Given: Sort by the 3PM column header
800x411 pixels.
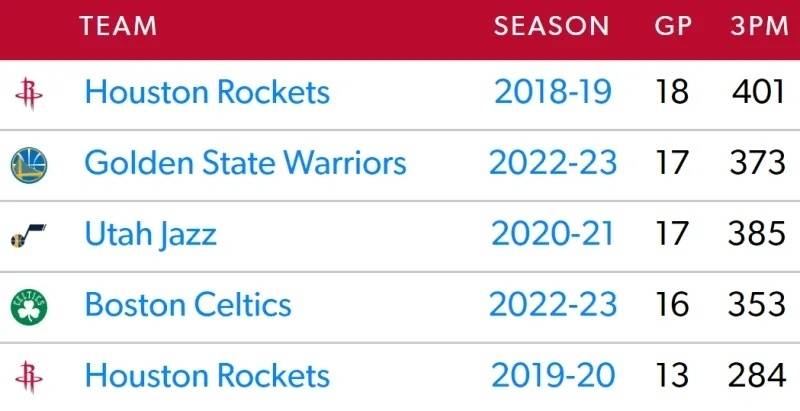Looking at the screenshot, I should coord(759,26).
